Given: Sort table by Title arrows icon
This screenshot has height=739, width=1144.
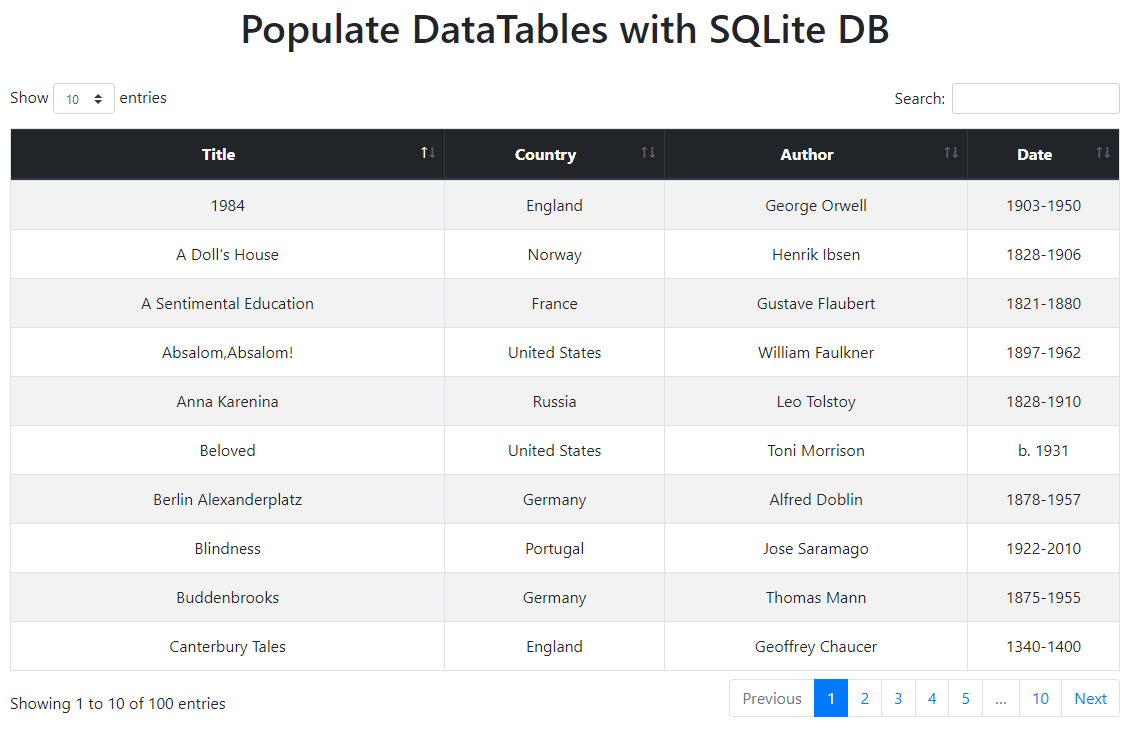Looking at the screenshot, I should tap(428, 152).
